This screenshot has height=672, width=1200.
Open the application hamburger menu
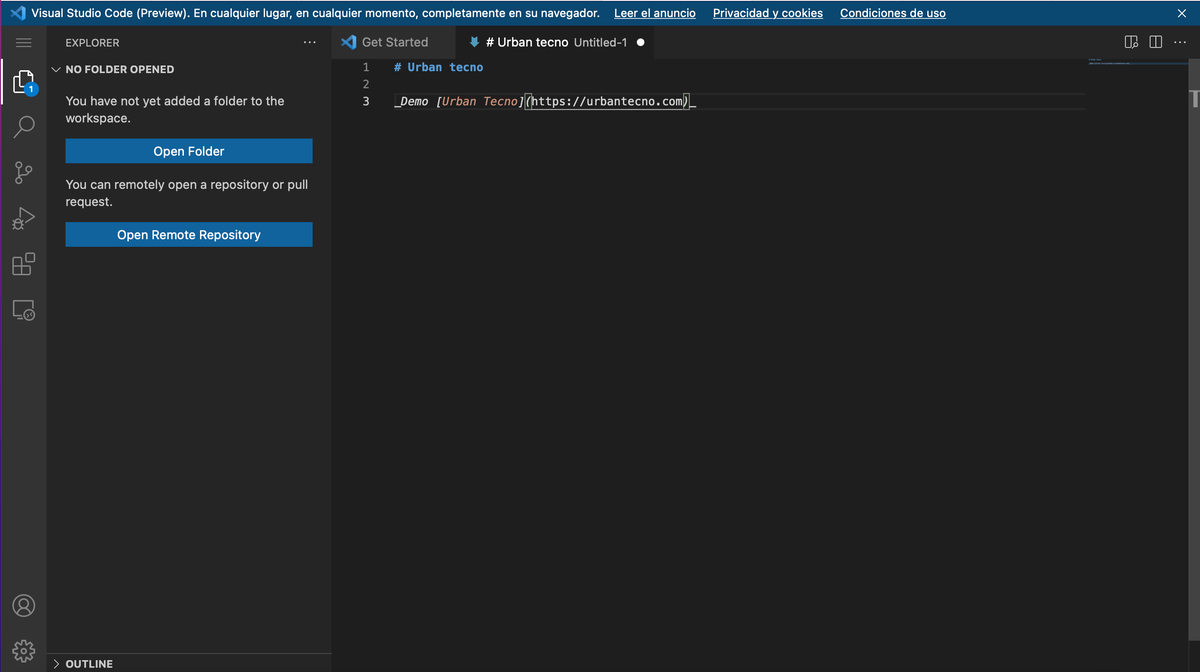[23, 42]
